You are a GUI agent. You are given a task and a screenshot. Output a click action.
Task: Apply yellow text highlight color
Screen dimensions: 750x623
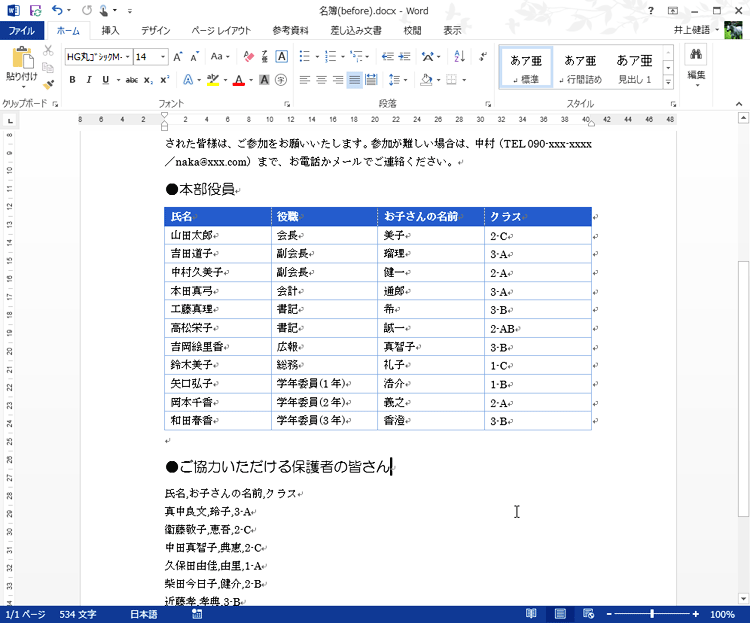tap(213, 80)
